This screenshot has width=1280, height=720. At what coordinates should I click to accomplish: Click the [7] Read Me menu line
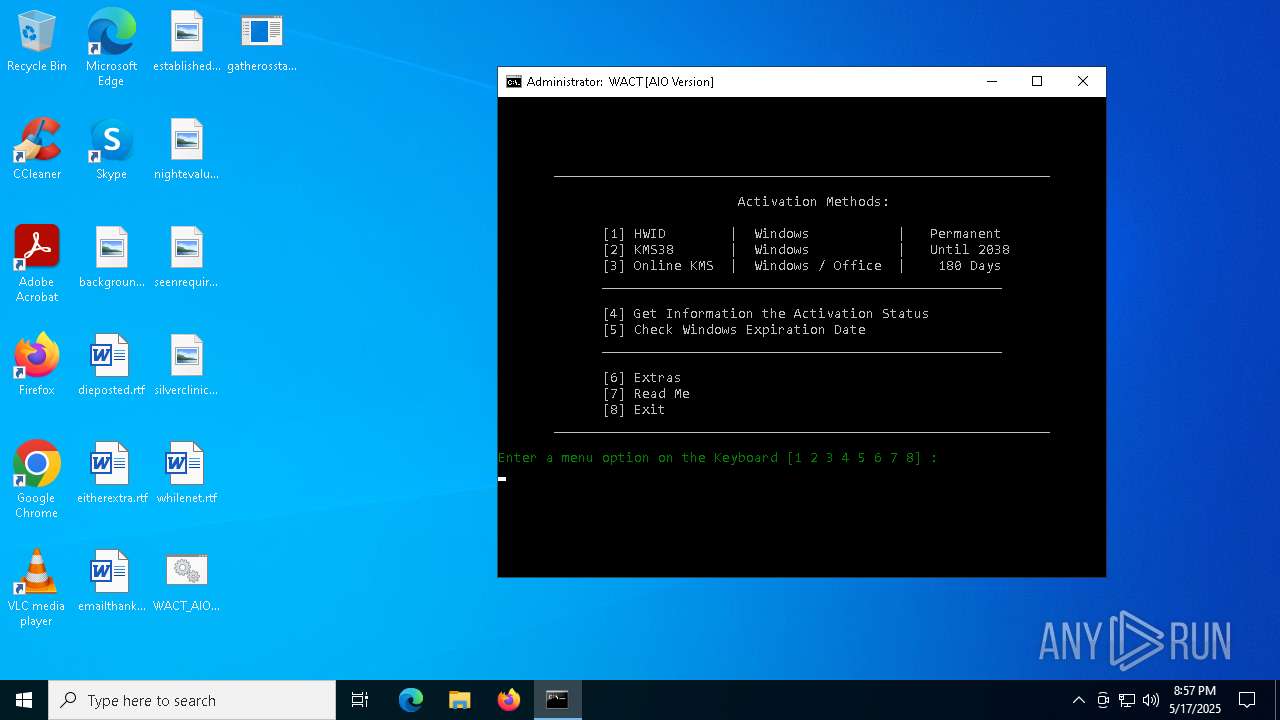coord(646,394)
